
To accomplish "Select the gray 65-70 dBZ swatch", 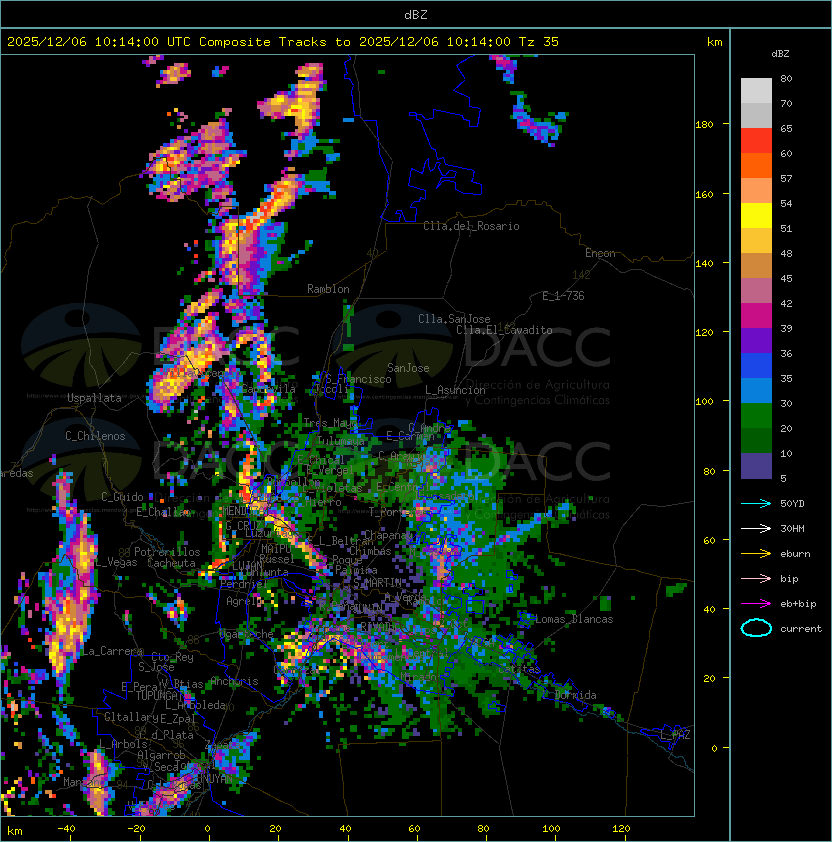I will (x=756, y=115).
